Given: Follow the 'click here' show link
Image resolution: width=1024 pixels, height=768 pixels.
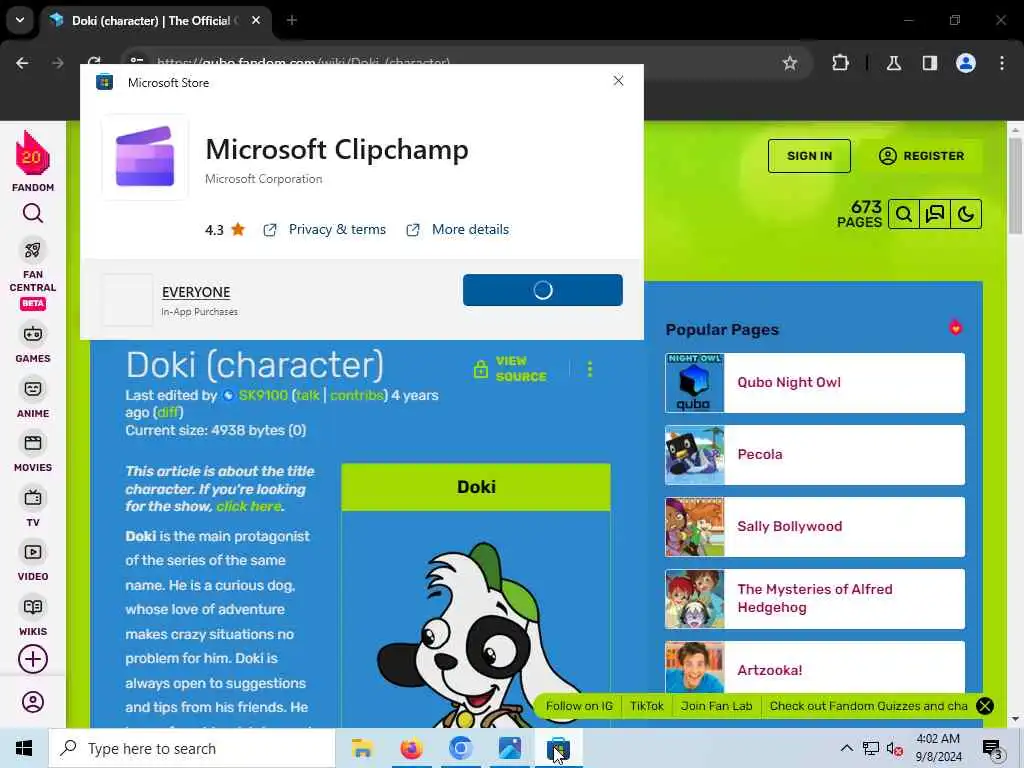Looking at the screenshot, I should (x=248, y=506).
